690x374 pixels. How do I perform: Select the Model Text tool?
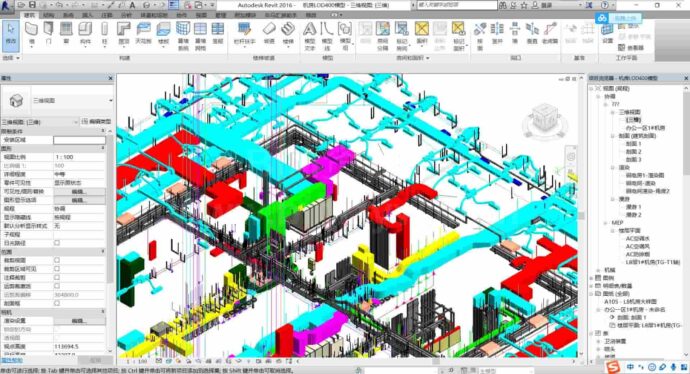[310, 36]
